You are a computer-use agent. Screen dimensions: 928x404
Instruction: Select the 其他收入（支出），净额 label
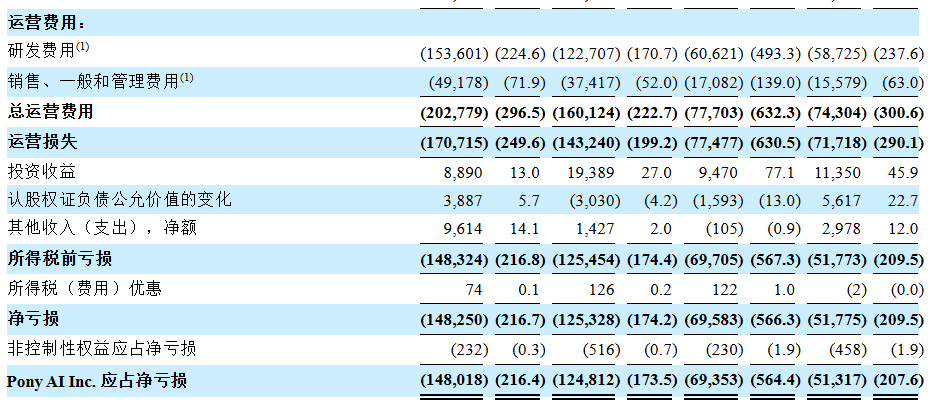click(x=101, y=229)
